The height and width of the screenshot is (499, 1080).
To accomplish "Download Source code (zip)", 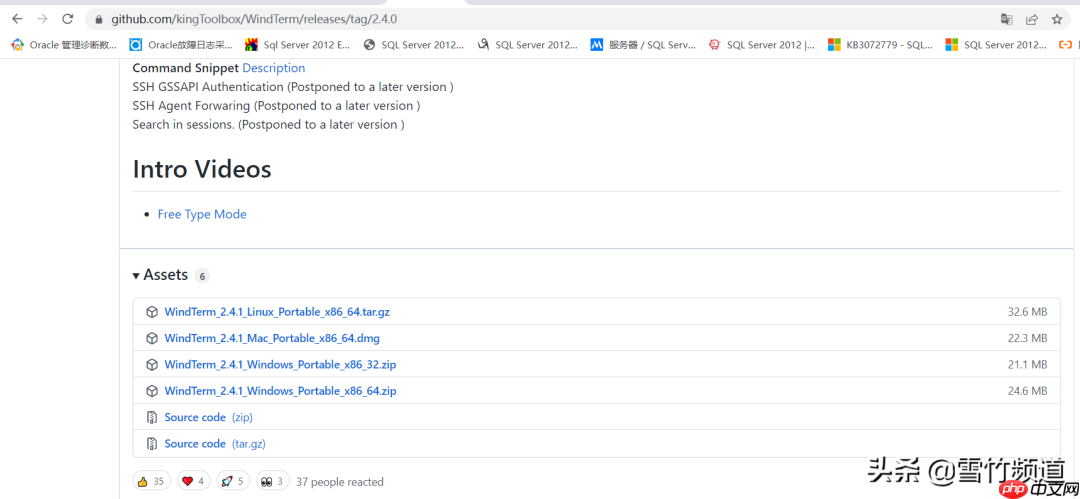I will click(209, 417).
